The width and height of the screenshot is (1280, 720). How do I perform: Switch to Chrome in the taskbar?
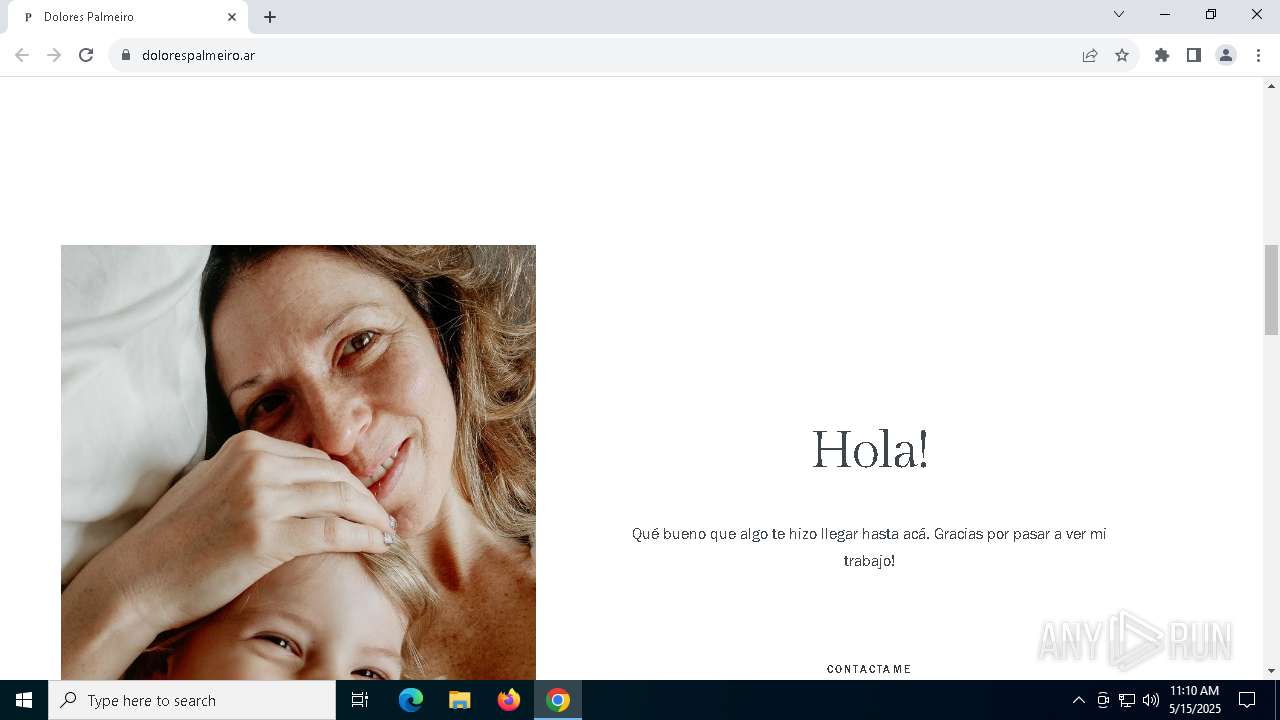pyautogui.click(x=558, y=700)
